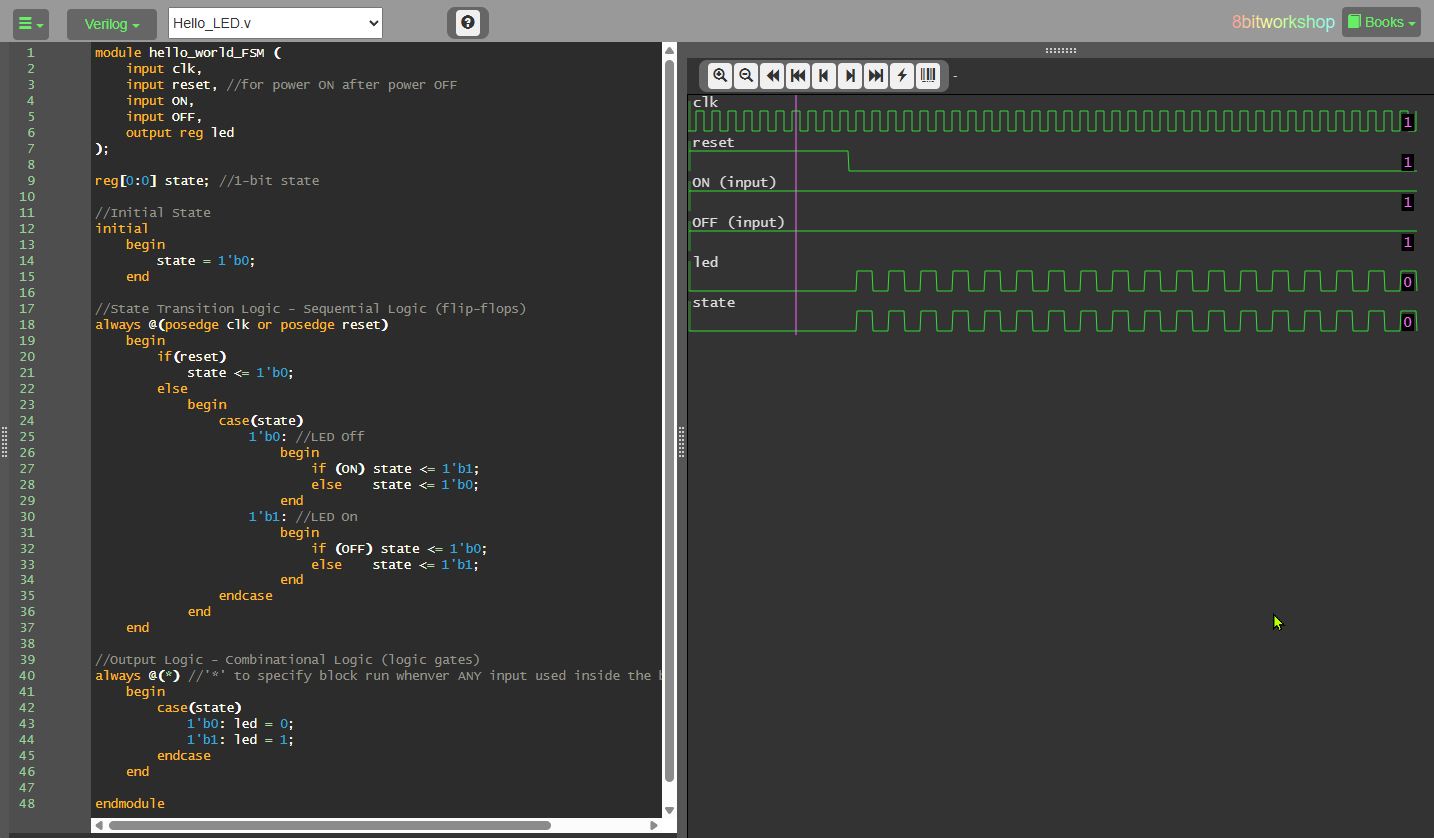Expand the Books dropdown menu
This screenshot has width=1434, height=838.
tap(1381, 22)
